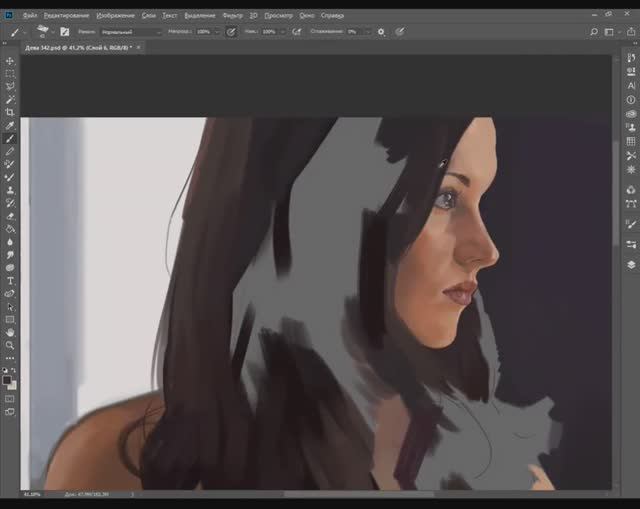Expand the opacity value dropdown
Image resolution: width=640 pixels, height=509 pixels.
click(x=218, y=32)
